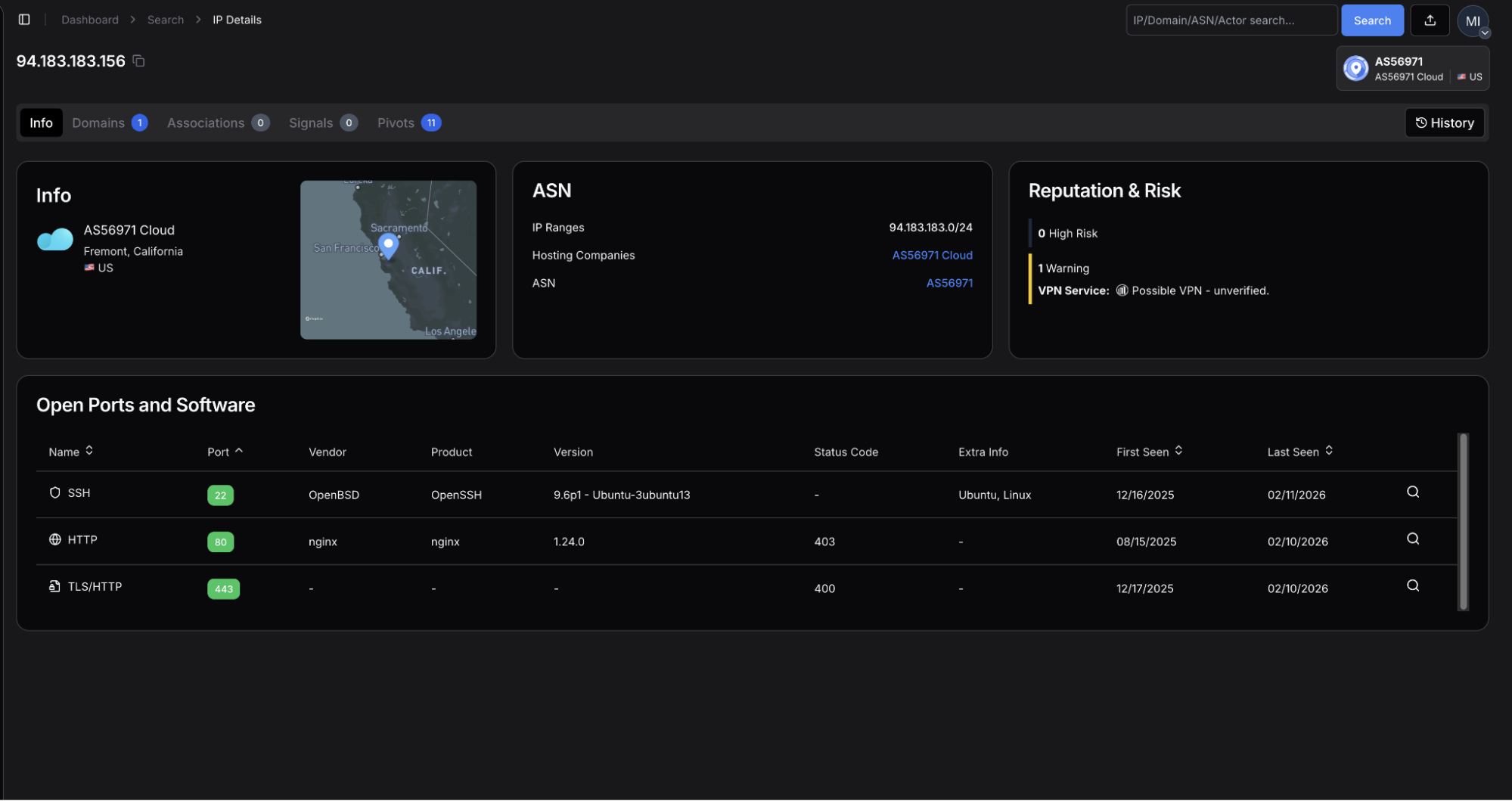
Task: Click the AS56971 badge icon near top right
Action: [x=1355, y=68]
